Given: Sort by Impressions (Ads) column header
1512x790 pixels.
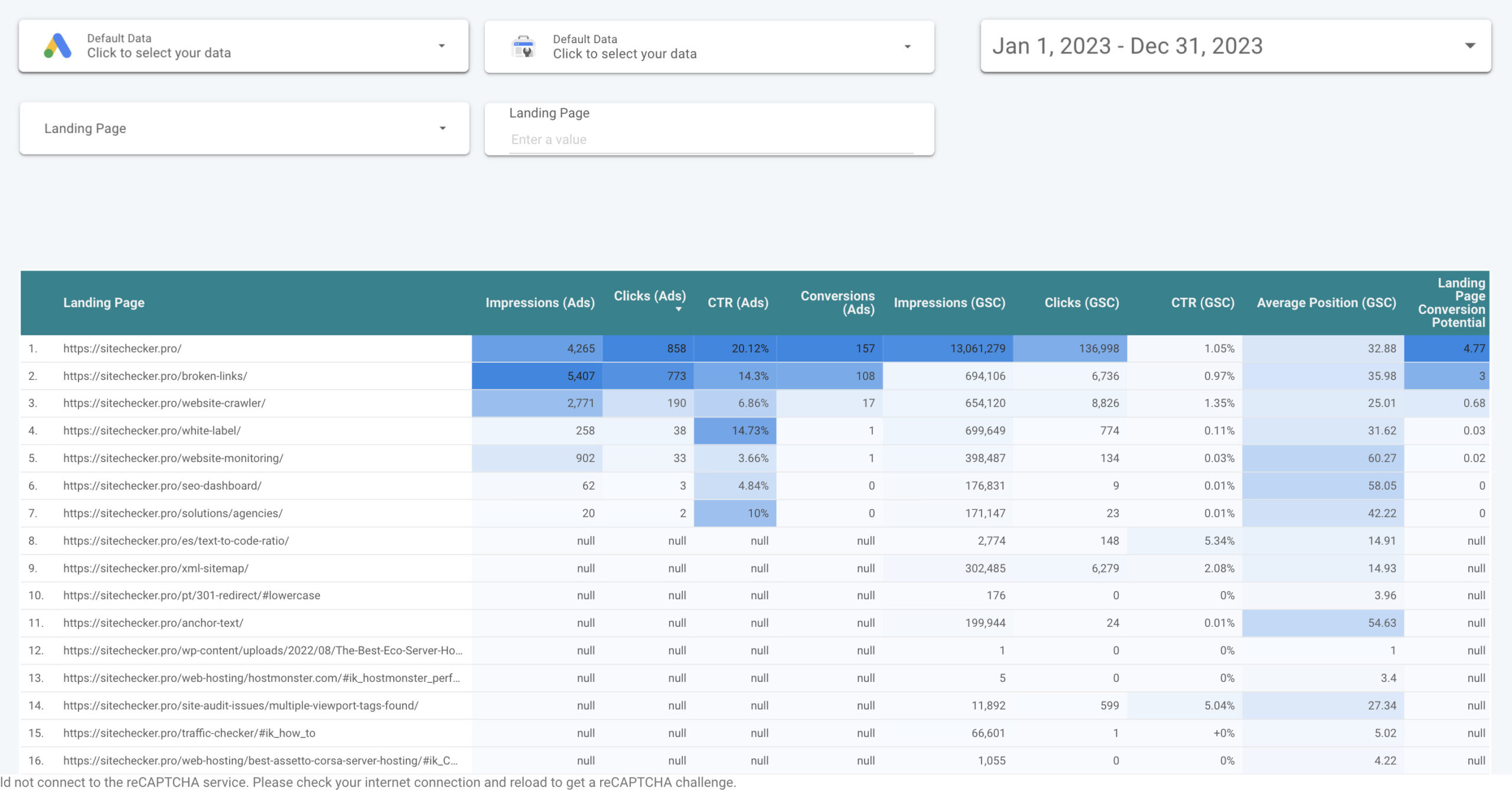Looking at the screenshot, I should (x=540, y=303).
